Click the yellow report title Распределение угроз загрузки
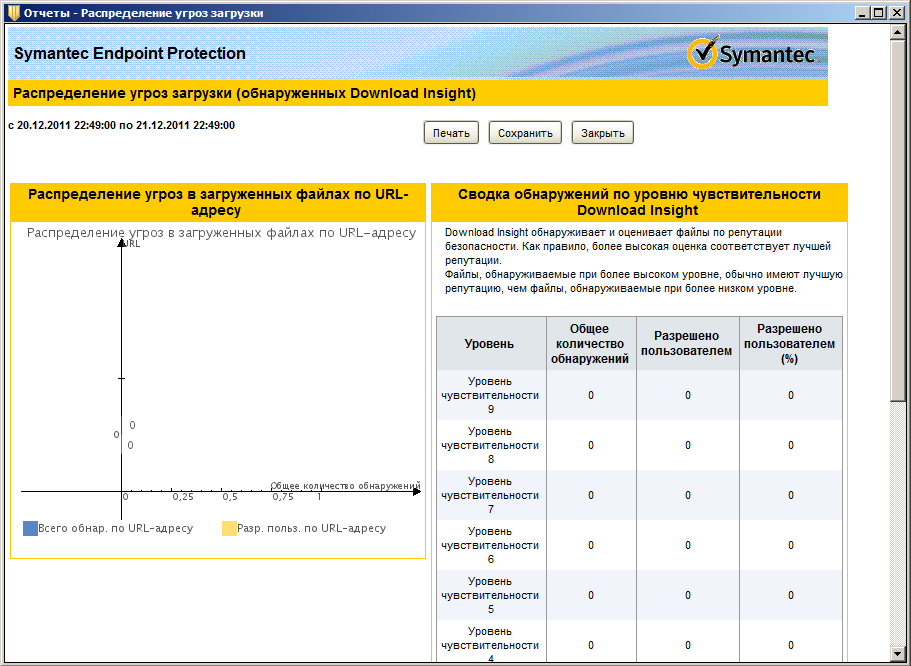The height and width of the screenshot is (666, 911). pyautogui.click(x=245, y=94)
